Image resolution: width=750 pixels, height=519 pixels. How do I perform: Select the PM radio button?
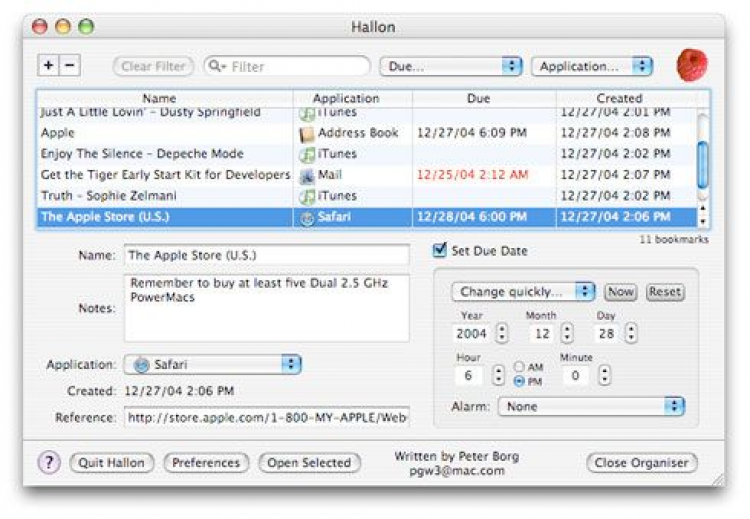[x=519, y=381]
